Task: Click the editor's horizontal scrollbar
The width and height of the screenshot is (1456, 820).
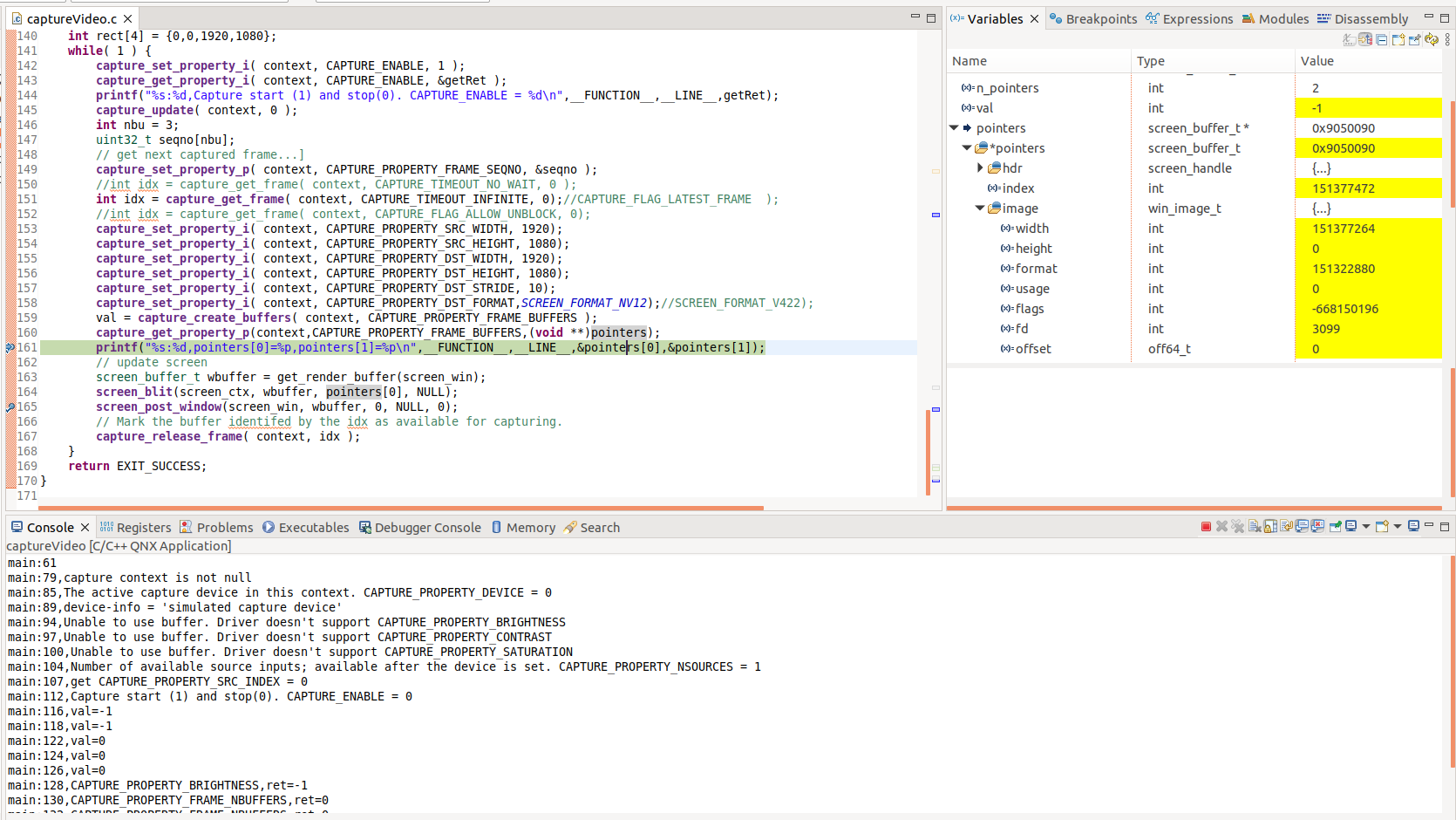Action: (401, 508)
